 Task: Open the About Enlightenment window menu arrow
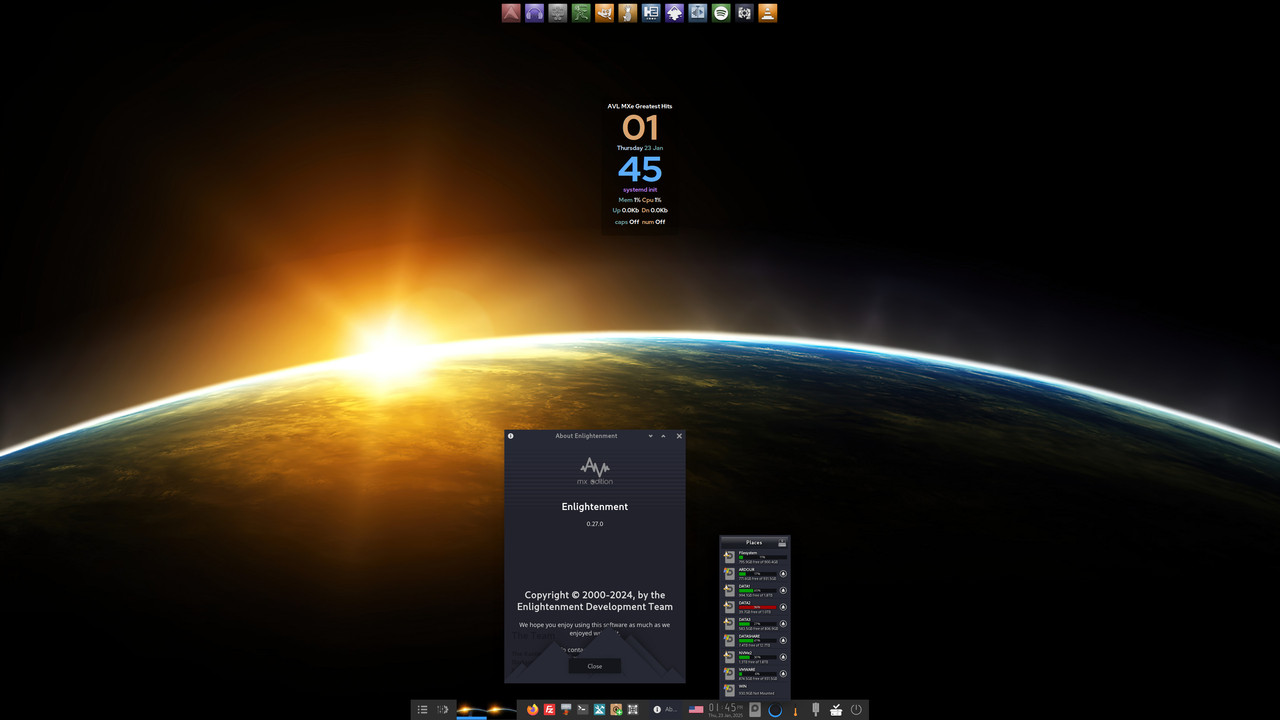(650, 436)
